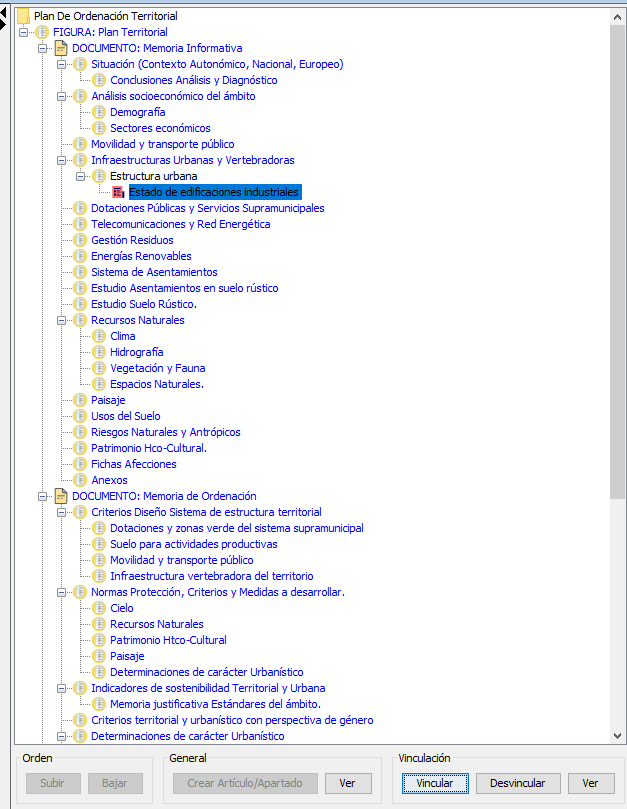Select Dotaciones Públicas y Servicios Supramunicipales
The height and width of the screenshot is (809, 627).
[x=207, y=208]
